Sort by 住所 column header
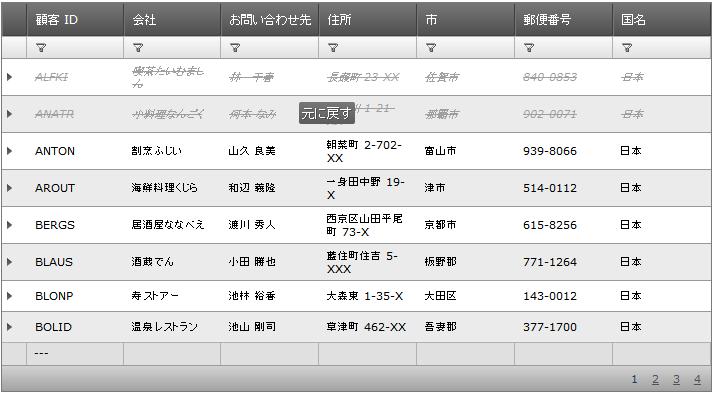The height and width of the screenshot is (393, 713). point(368,20)
